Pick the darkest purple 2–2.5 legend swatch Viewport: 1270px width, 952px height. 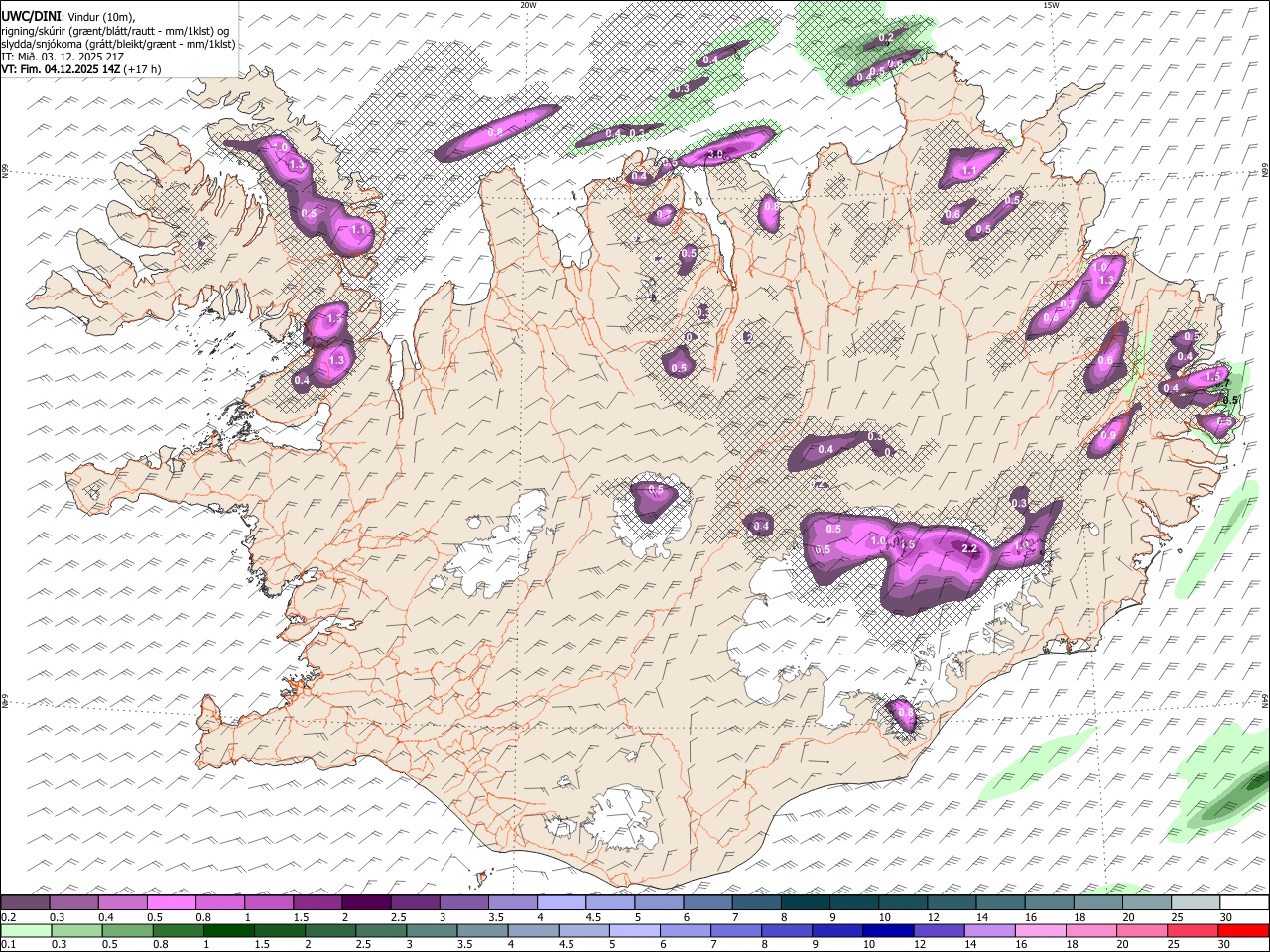coord(366,903)
